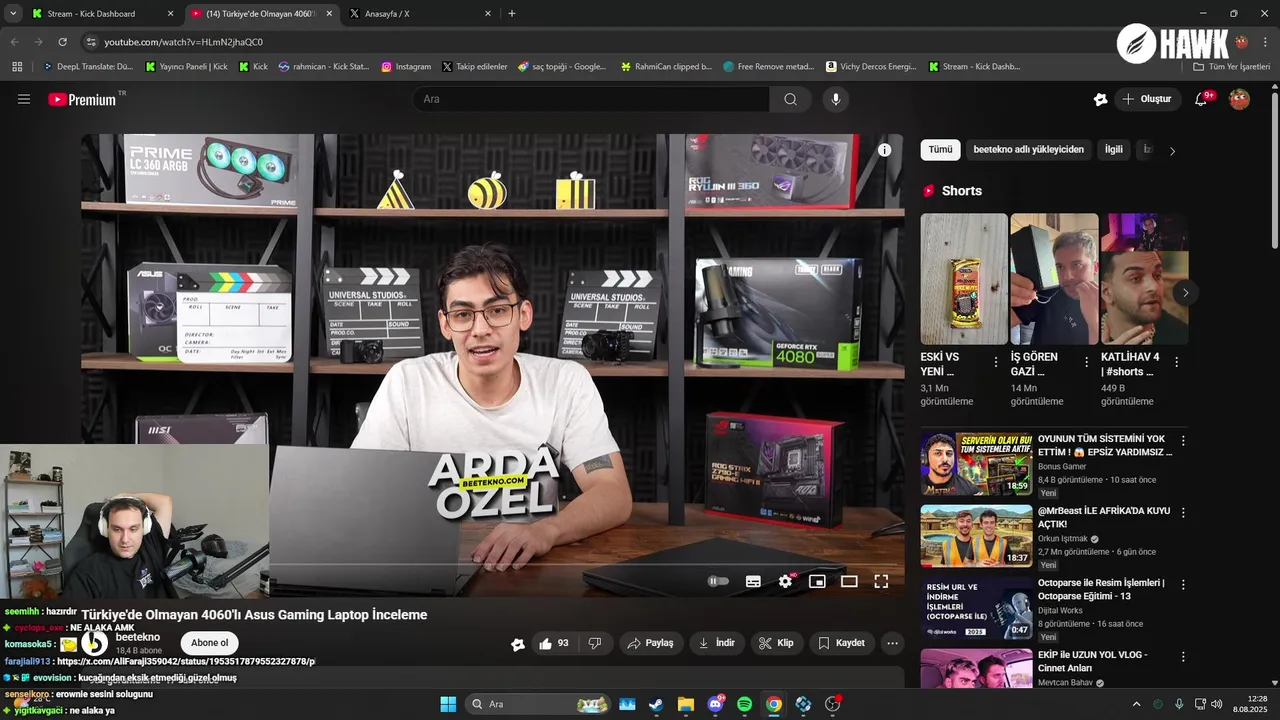Open File Explorer from the taskbar
Image resolution: width=1280 pixels, height=720 pixels.
685,704
